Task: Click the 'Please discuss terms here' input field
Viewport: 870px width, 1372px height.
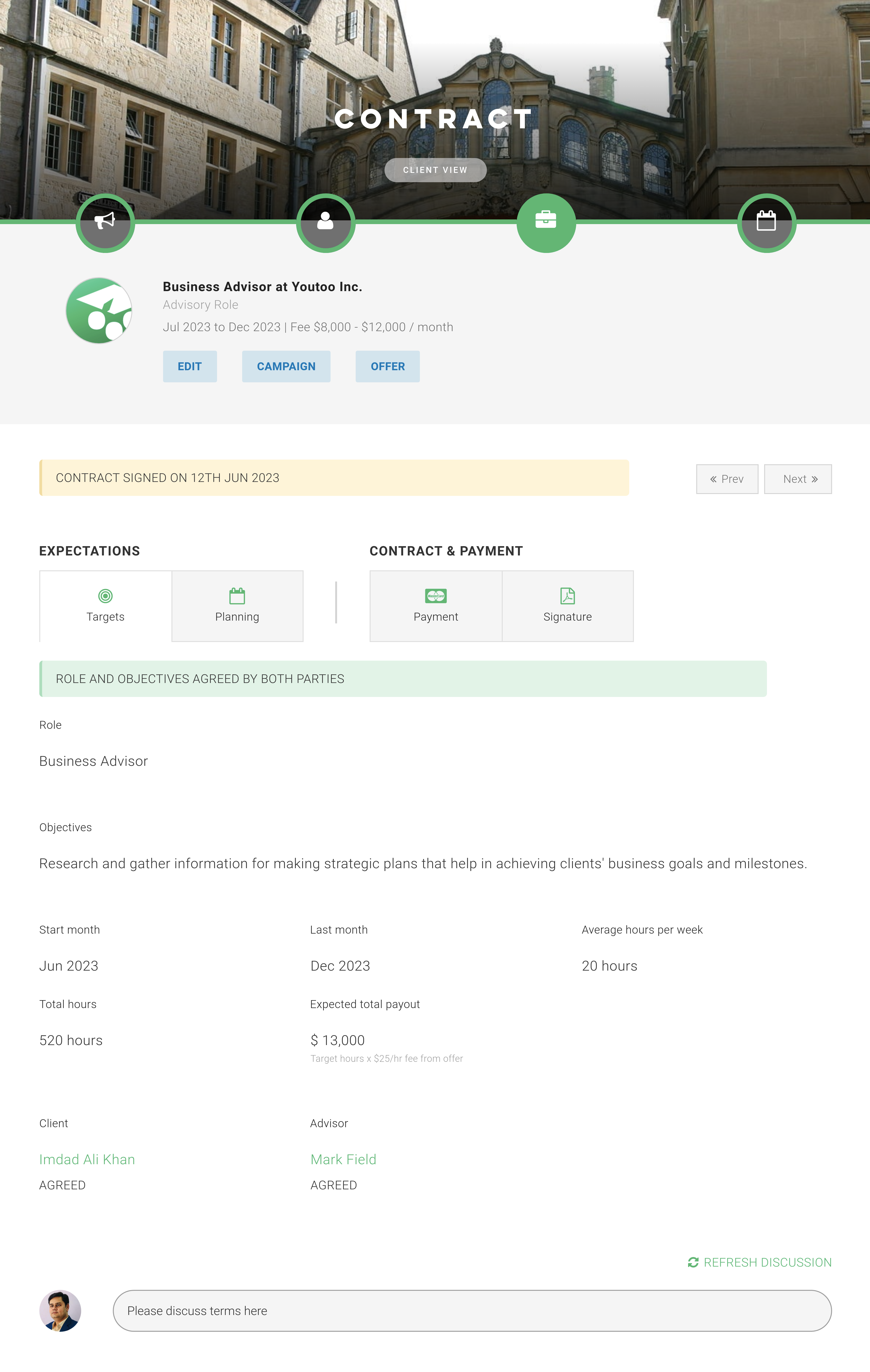Action: 472,1311
